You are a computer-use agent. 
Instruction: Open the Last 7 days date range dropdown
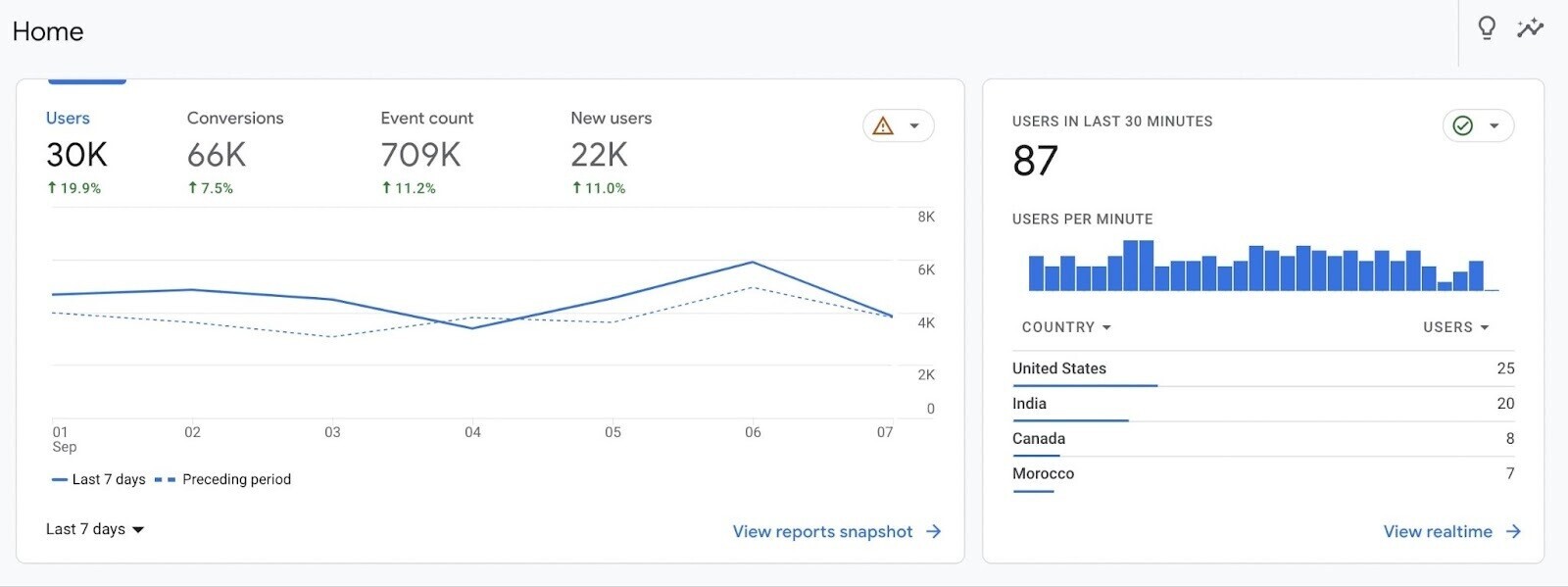pyautogui.click(x=95, y=529)
